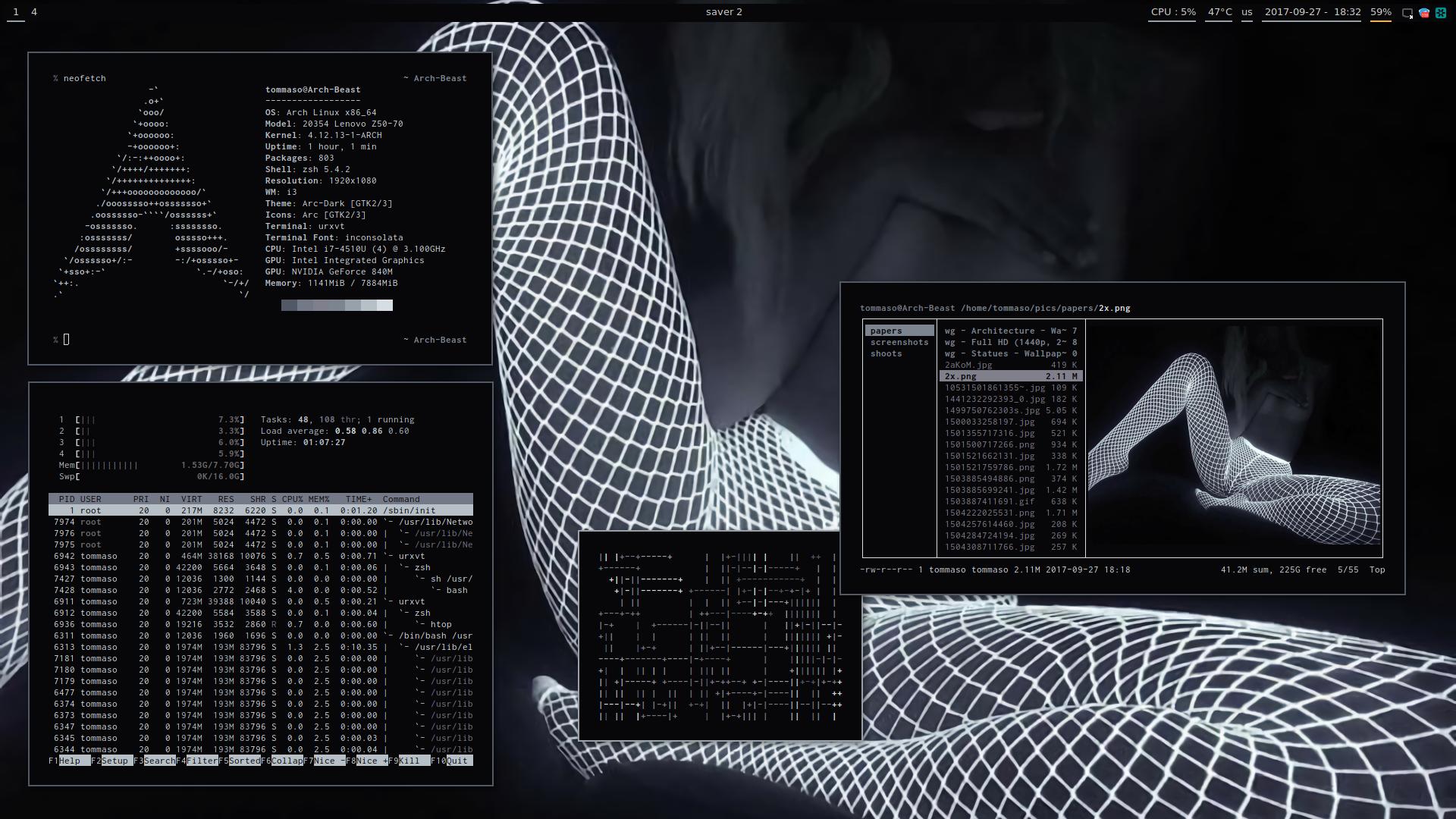This screenshot has height=819, width=1456.
Task: Sort htop by the RES column header
Action: click(x=226, y=499)
